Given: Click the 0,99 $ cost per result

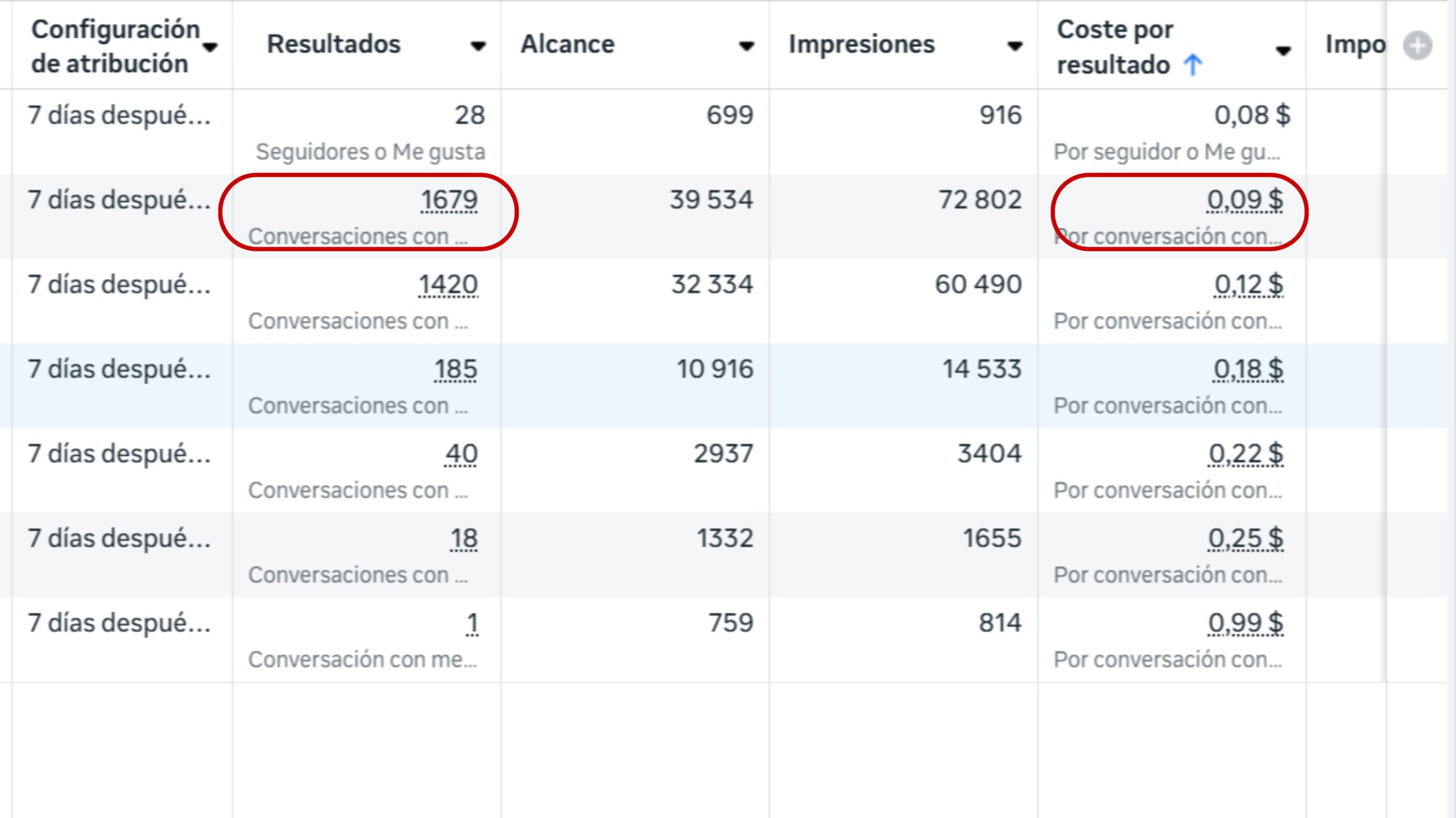Looking at the screenshot, I should coord(1246,623).
